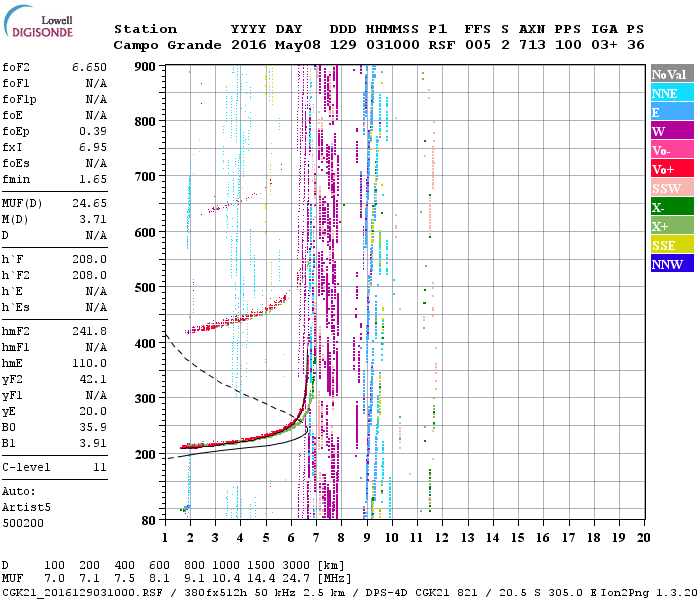The width and height of the screenshot is (700, 600).
Task: Click the MUF(D) value 24.65
Action: point(89,203)
